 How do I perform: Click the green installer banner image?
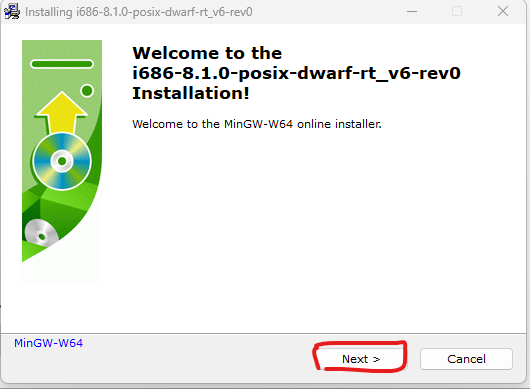click(62, 162)
